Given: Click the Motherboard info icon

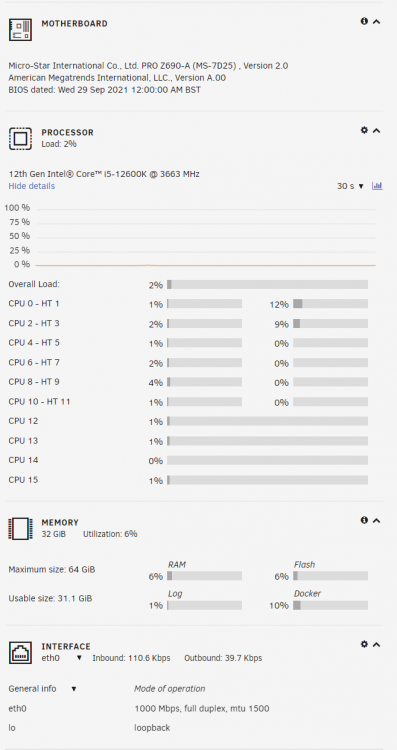Looking at the screenshot, I should 364,21.
